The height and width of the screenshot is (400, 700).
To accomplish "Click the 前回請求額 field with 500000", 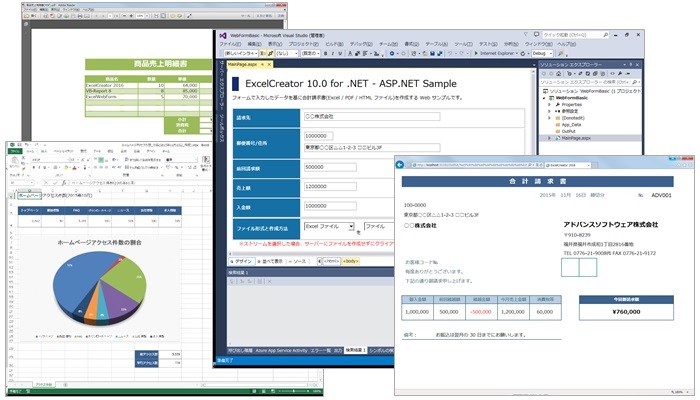I will [330, 167].
